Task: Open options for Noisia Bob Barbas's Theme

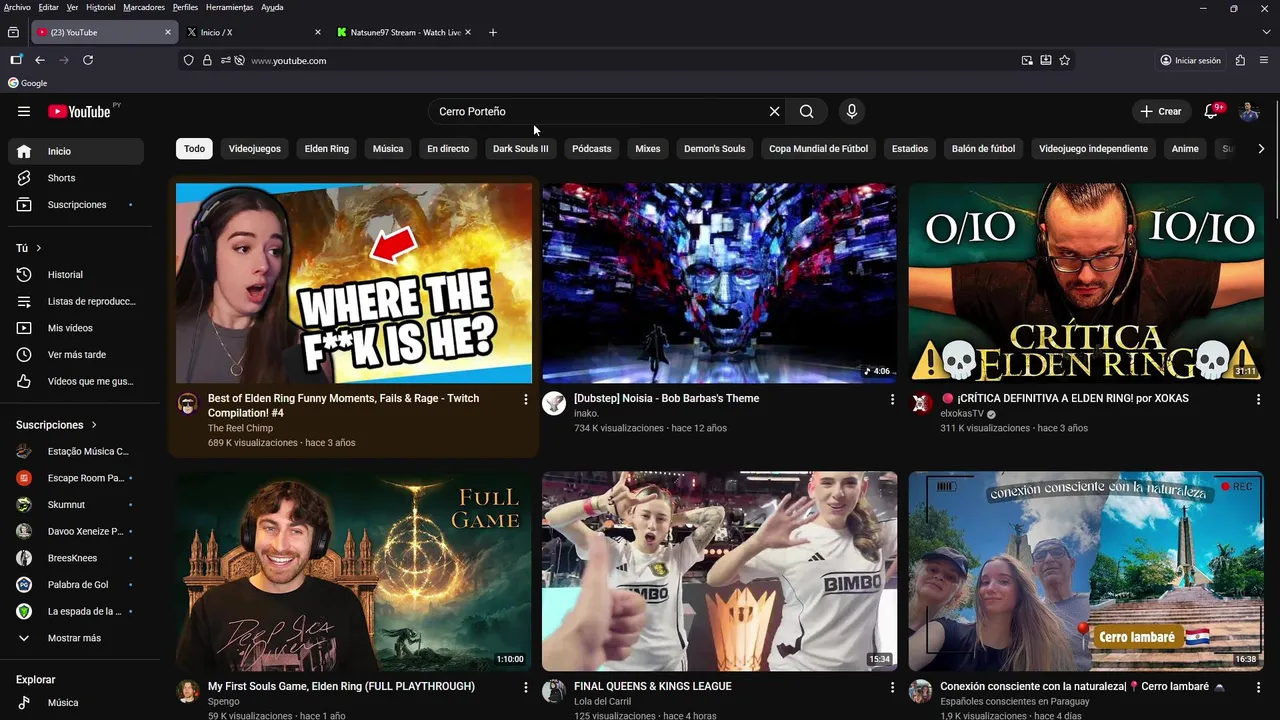Action: coord(892,399)
